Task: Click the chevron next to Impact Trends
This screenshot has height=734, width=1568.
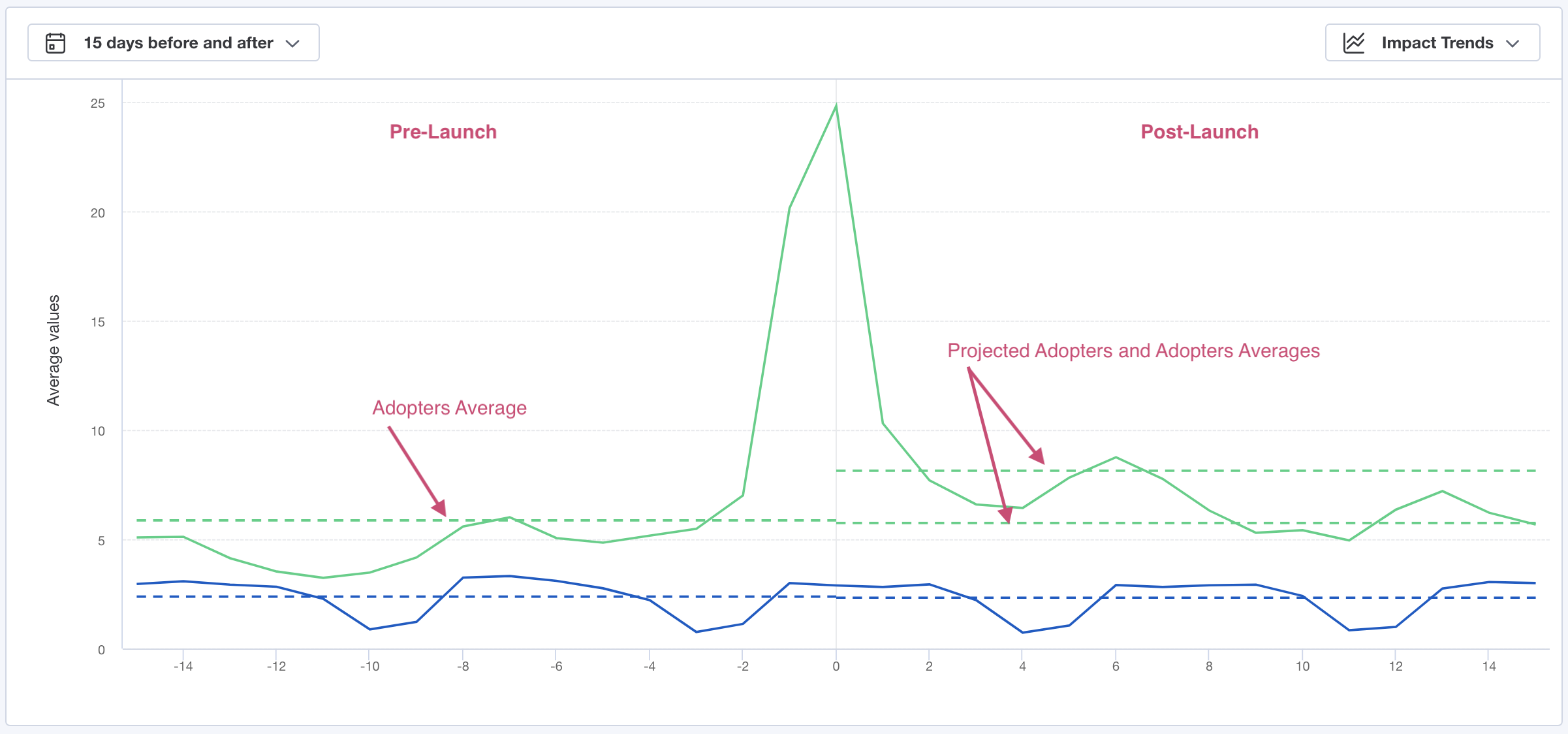Action: tap(1513, 43)
